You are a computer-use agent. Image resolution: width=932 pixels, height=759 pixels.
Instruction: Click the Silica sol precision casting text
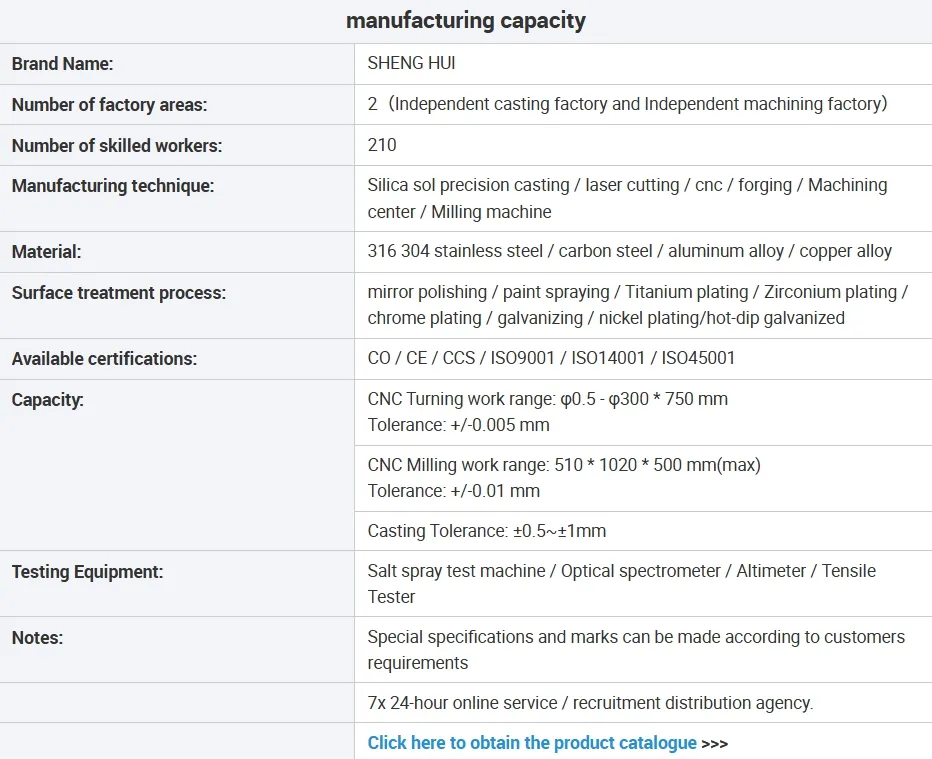click(472, 185)
